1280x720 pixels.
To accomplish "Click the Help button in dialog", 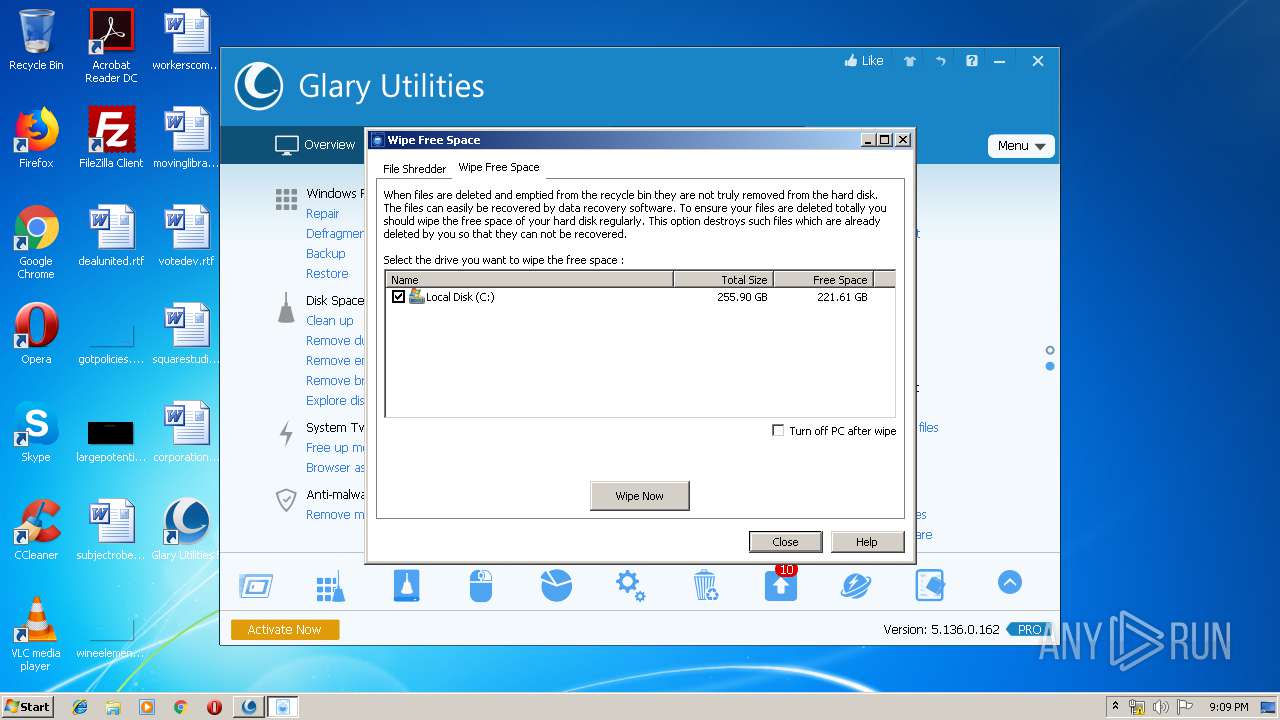I will click(867, 542).
